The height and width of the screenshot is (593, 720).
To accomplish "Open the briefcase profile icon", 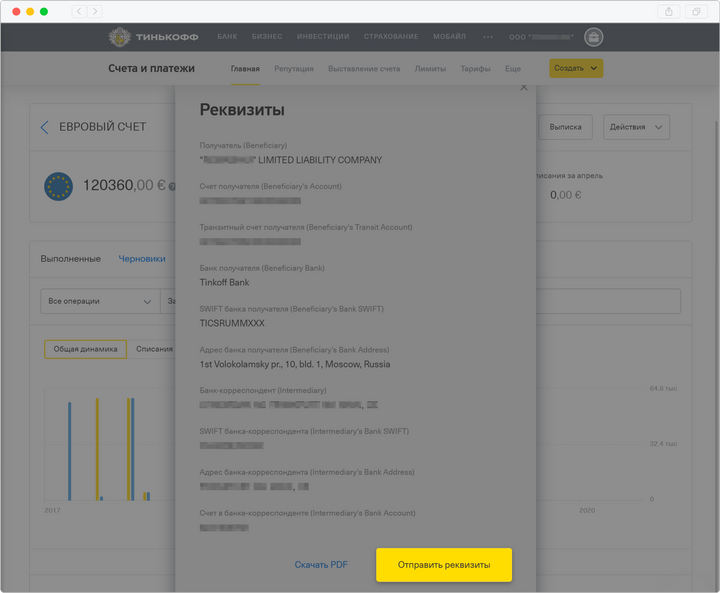I will [593, 37].
